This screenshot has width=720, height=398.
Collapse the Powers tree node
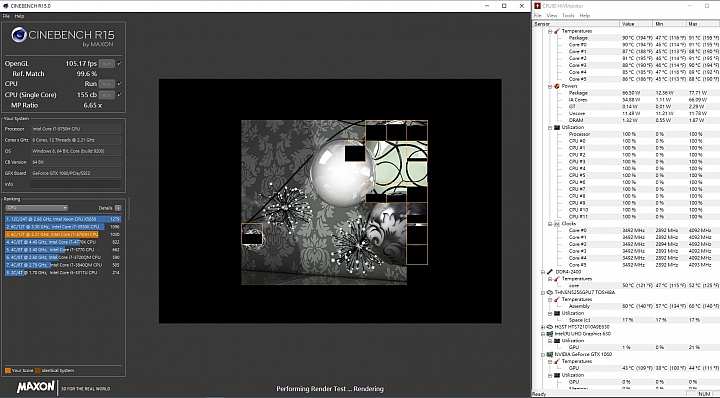[x=550, y=86]
